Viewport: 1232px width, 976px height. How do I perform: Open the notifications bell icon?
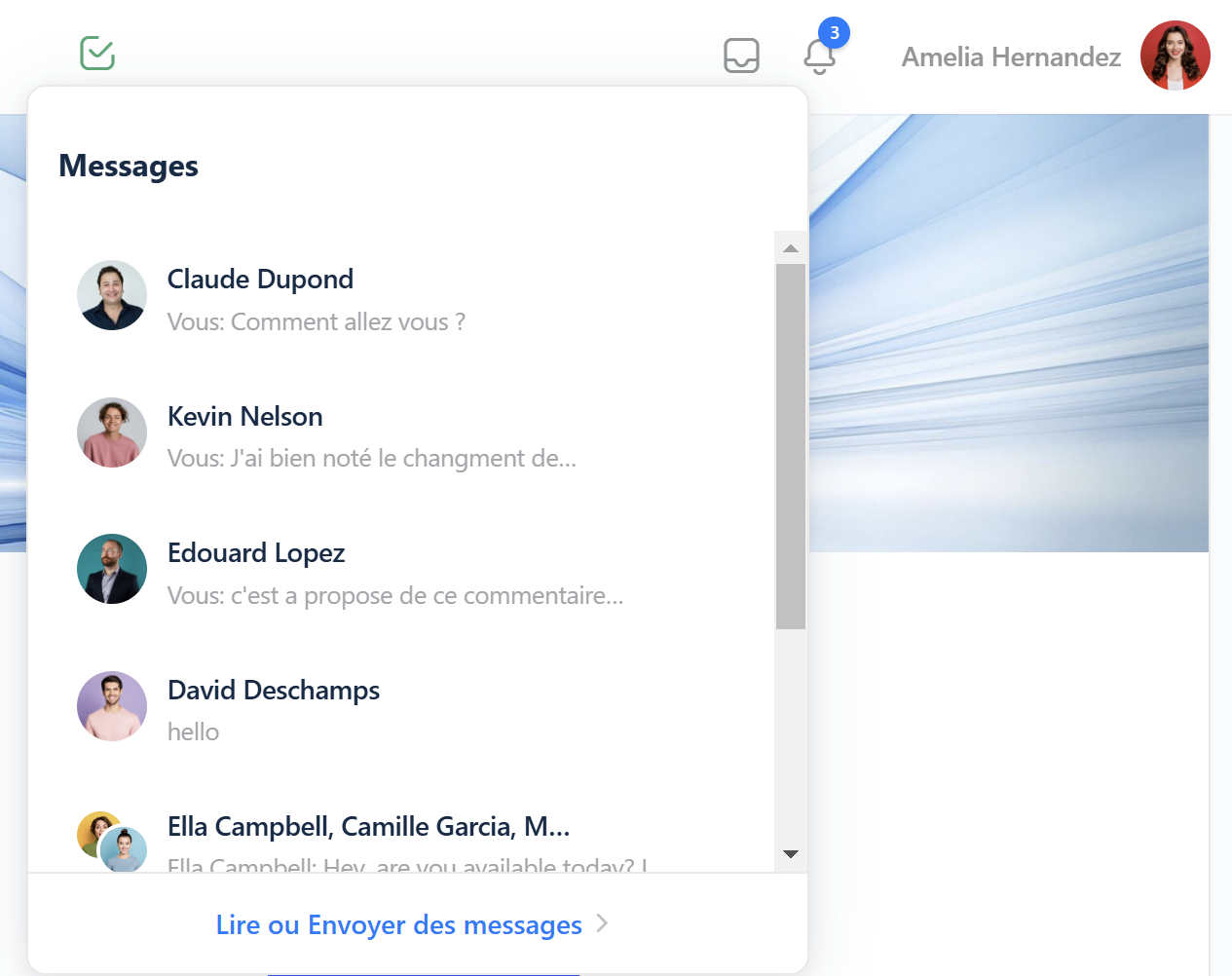[x=819, y=57]
